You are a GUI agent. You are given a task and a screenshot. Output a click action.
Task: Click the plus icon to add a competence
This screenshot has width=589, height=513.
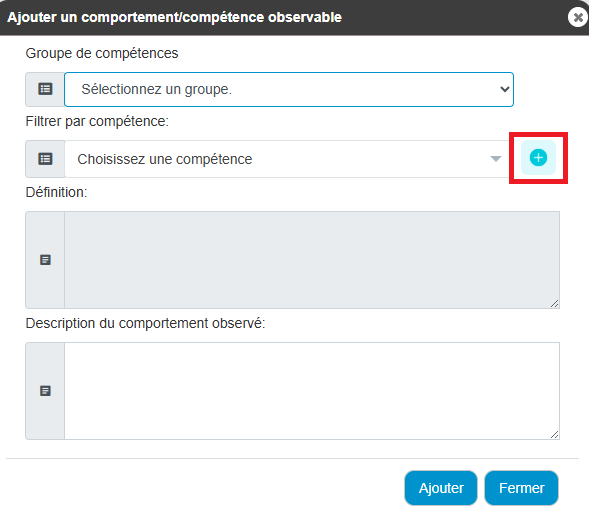538,158
